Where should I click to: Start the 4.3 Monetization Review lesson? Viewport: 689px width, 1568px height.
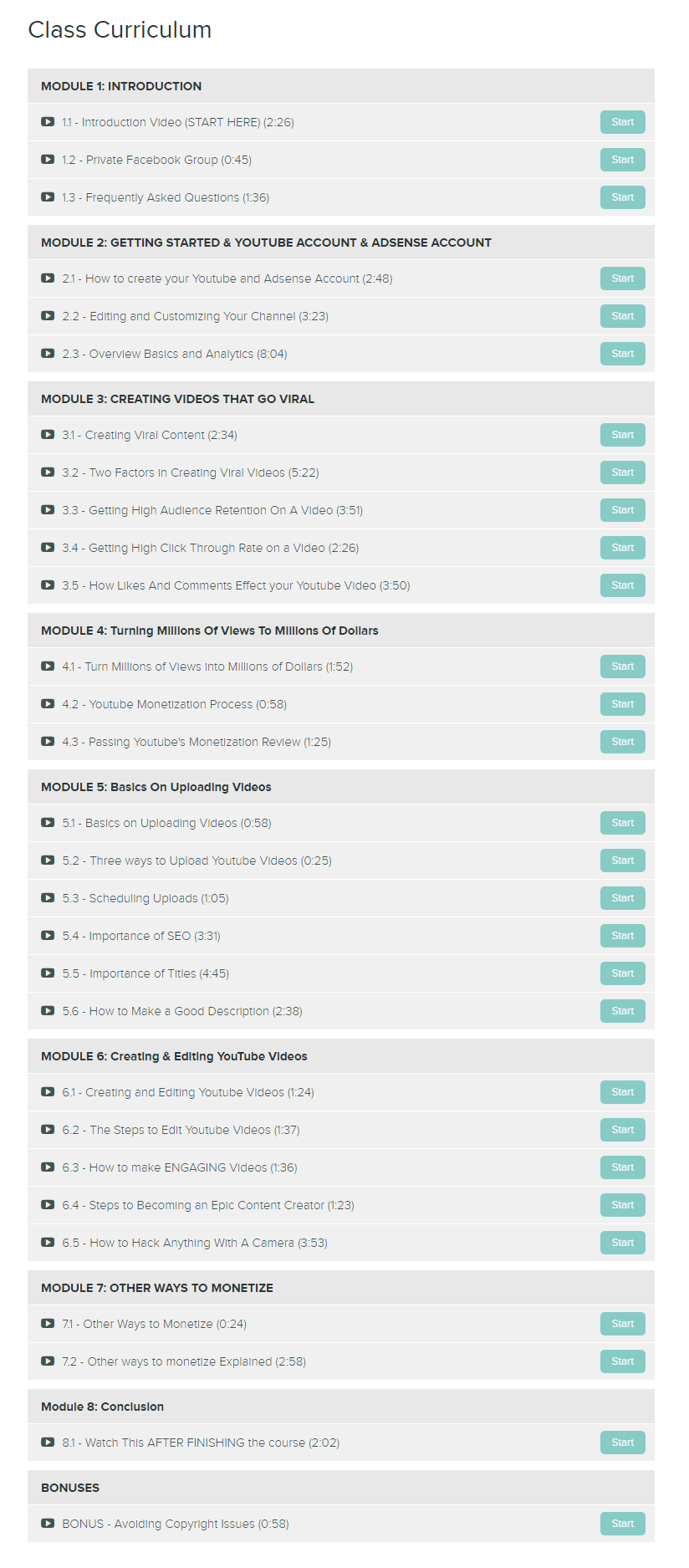pyautogui.click(x=622, y=742)
